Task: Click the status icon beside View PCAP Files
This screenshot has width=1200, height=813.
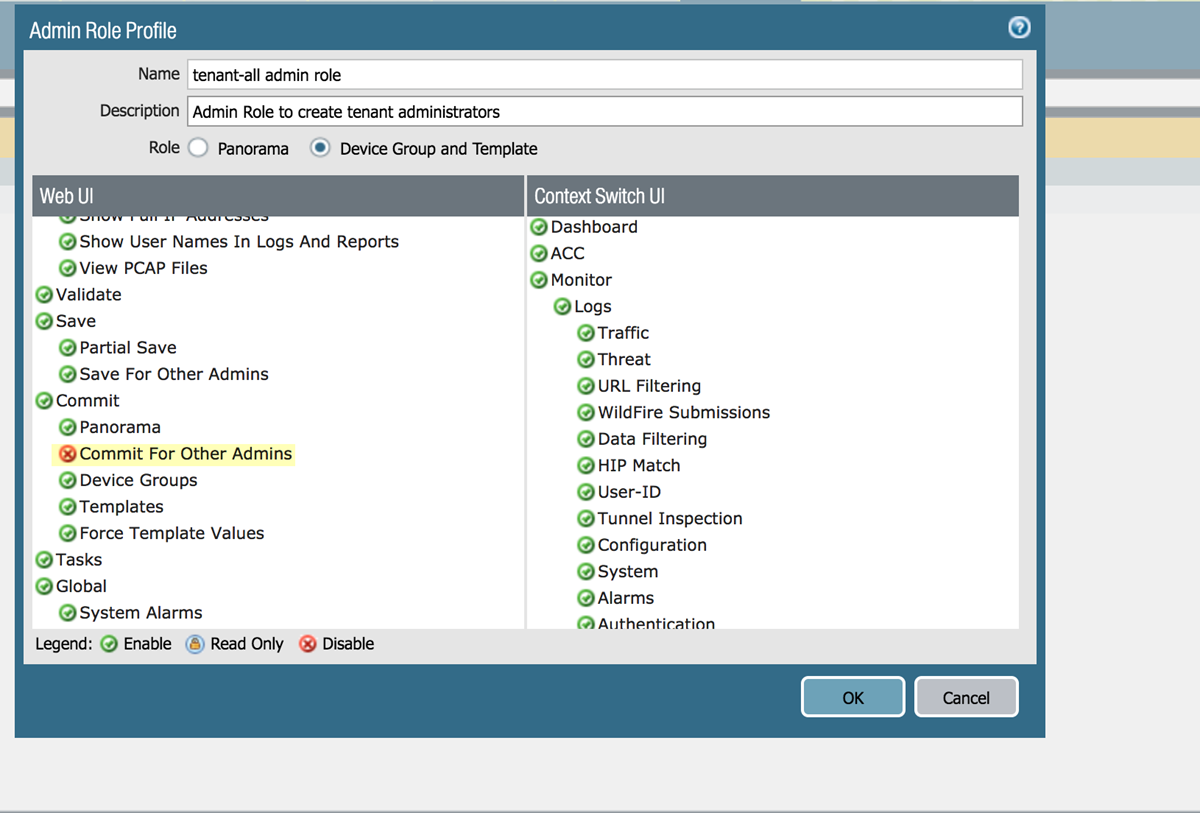Action: (x=68, y=268)
